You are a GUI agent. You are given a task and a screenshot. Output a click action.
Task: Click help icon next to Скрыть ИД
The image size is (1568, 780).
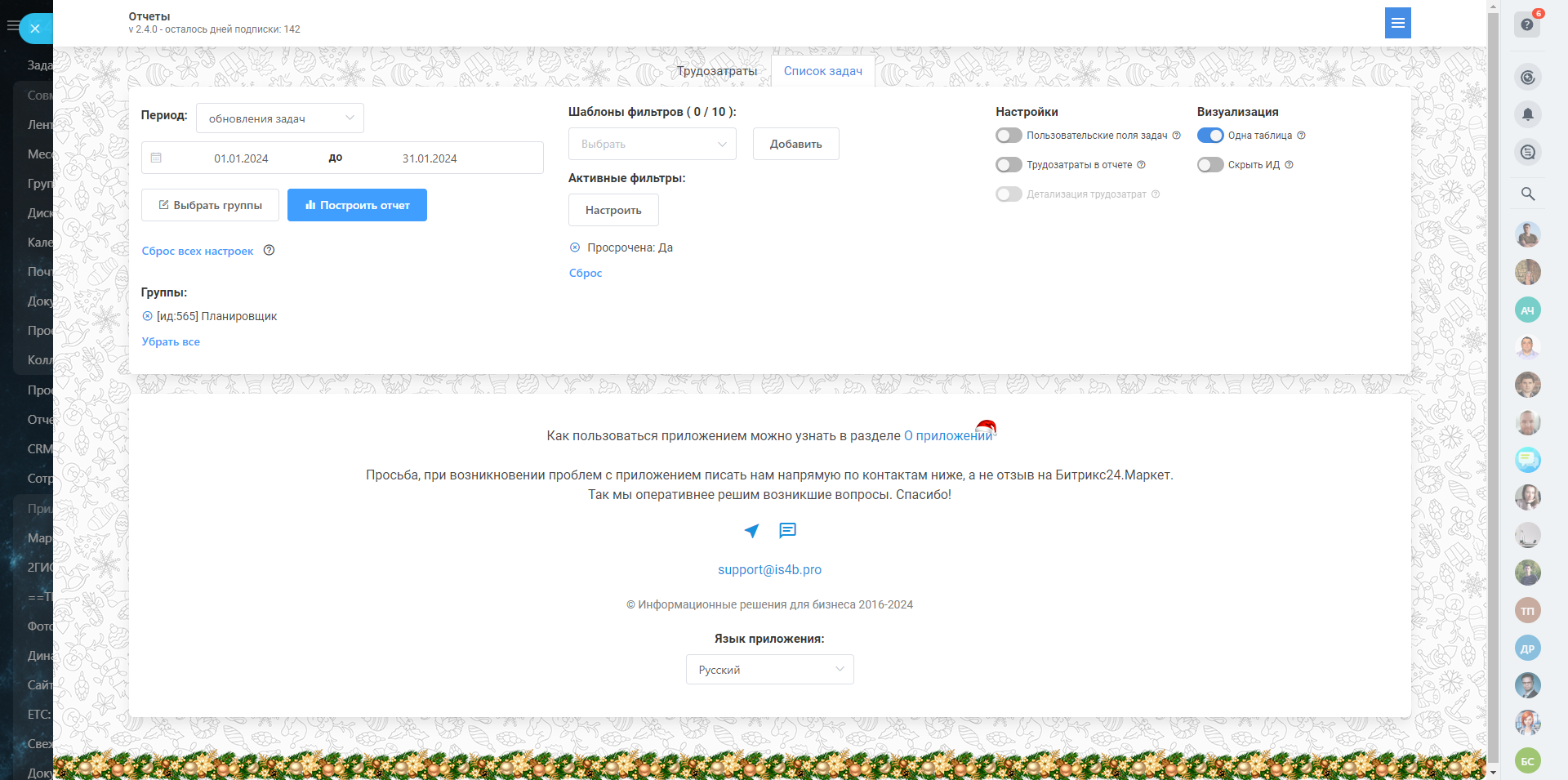tap(1289, 165)
